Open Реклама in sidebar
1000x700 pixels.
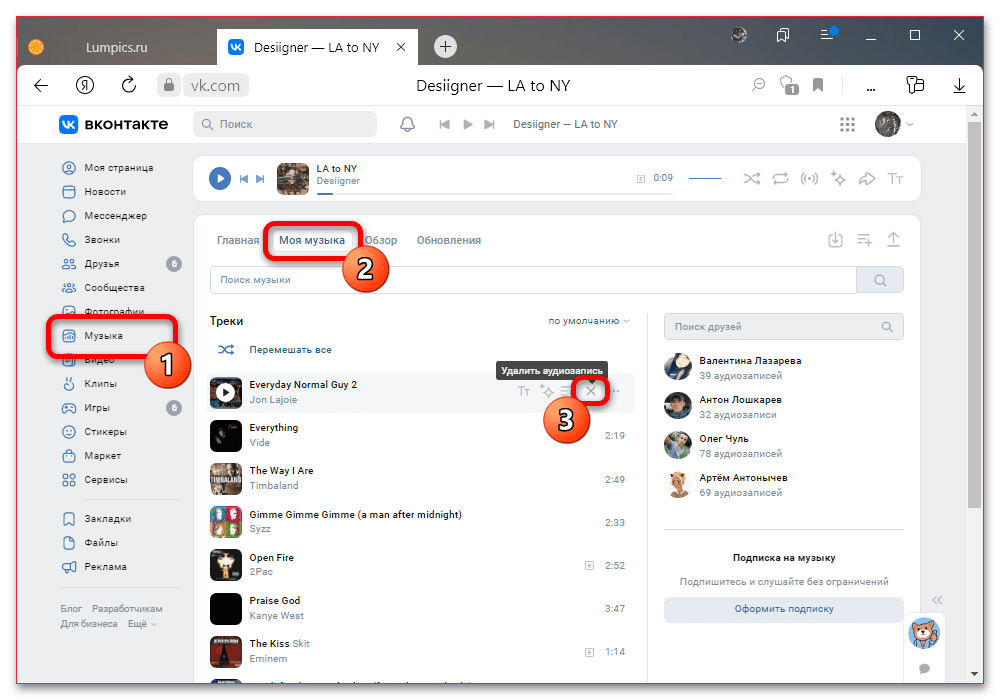coord(94,567)
